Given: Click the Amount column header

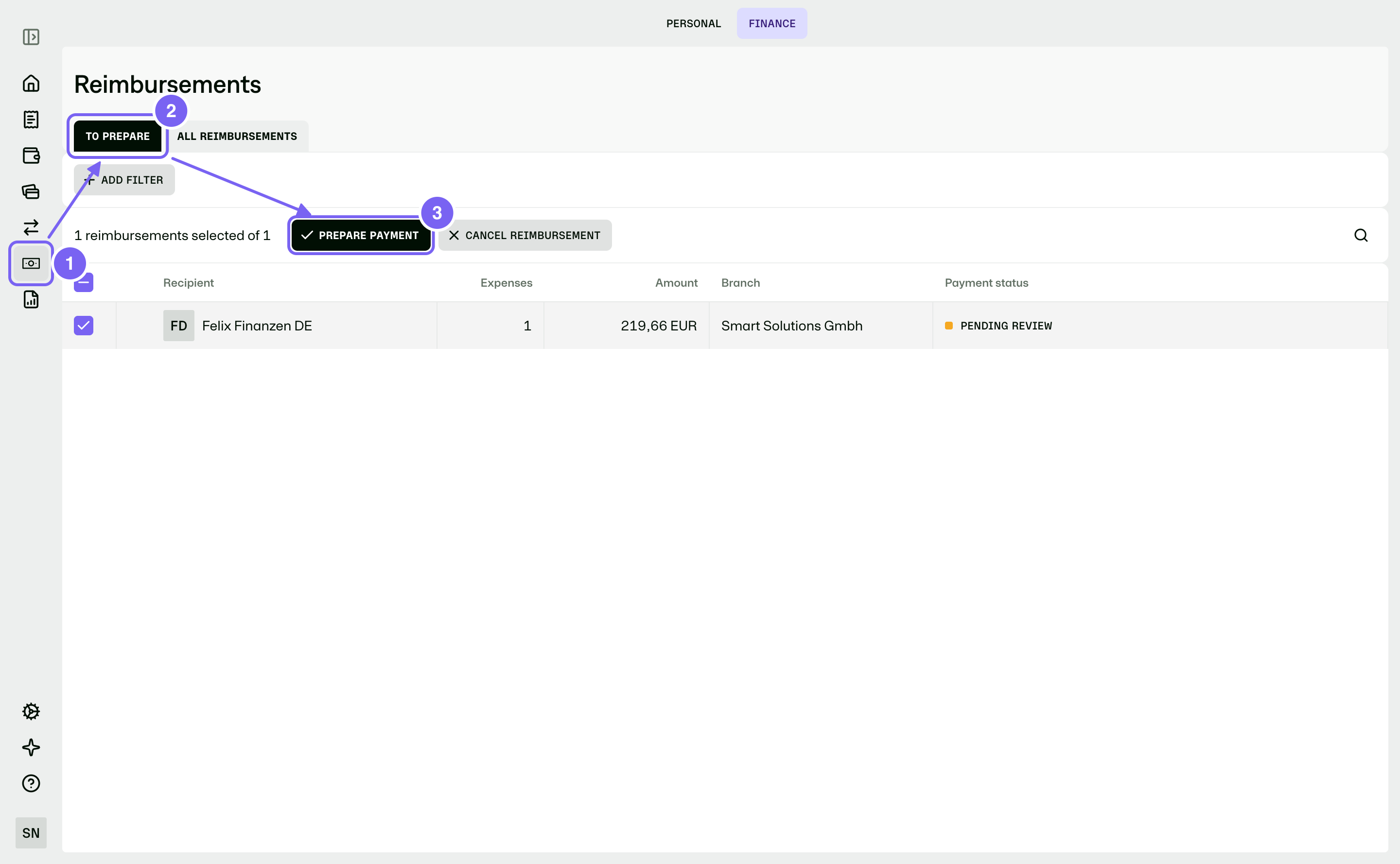Looking at the screenshot, I should click(x=676, y=283).
